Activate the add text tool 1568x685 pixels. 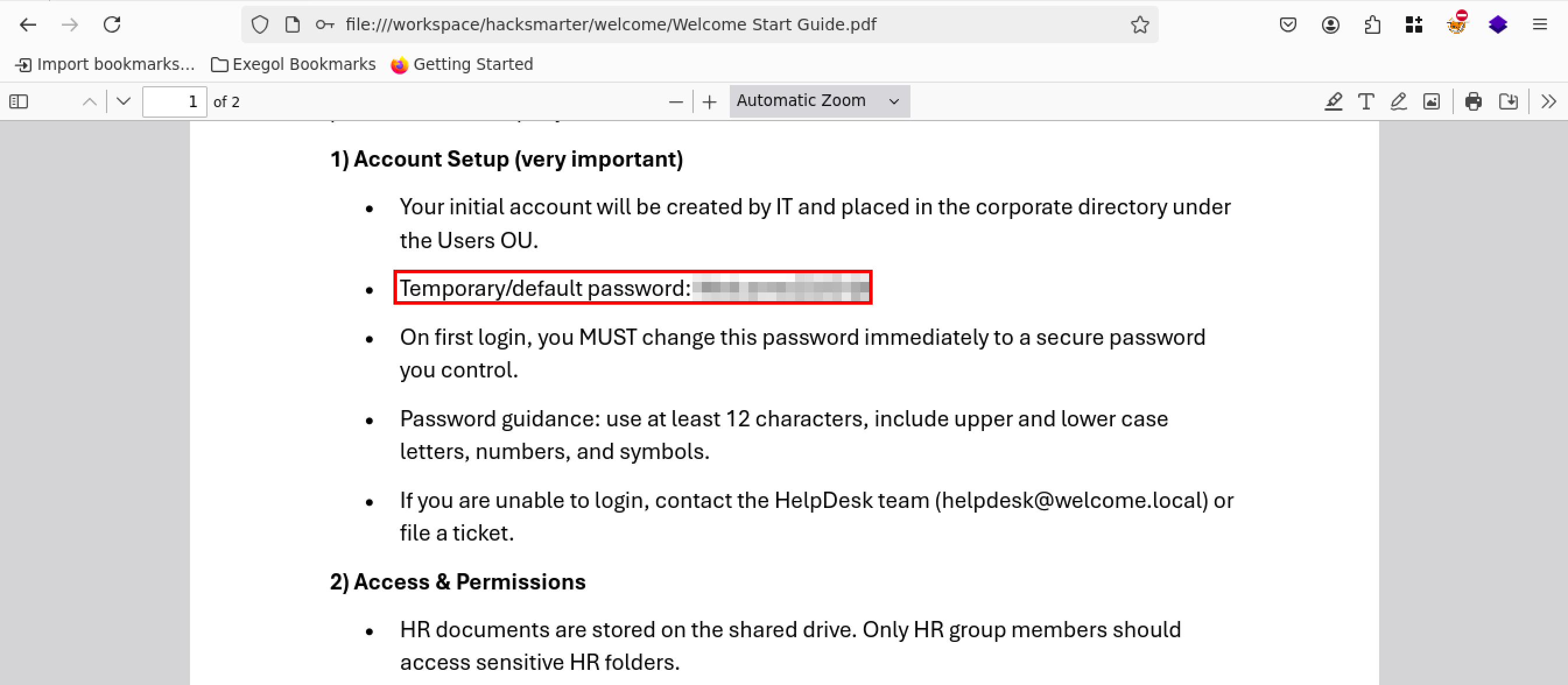click(x=1366, y=101)
